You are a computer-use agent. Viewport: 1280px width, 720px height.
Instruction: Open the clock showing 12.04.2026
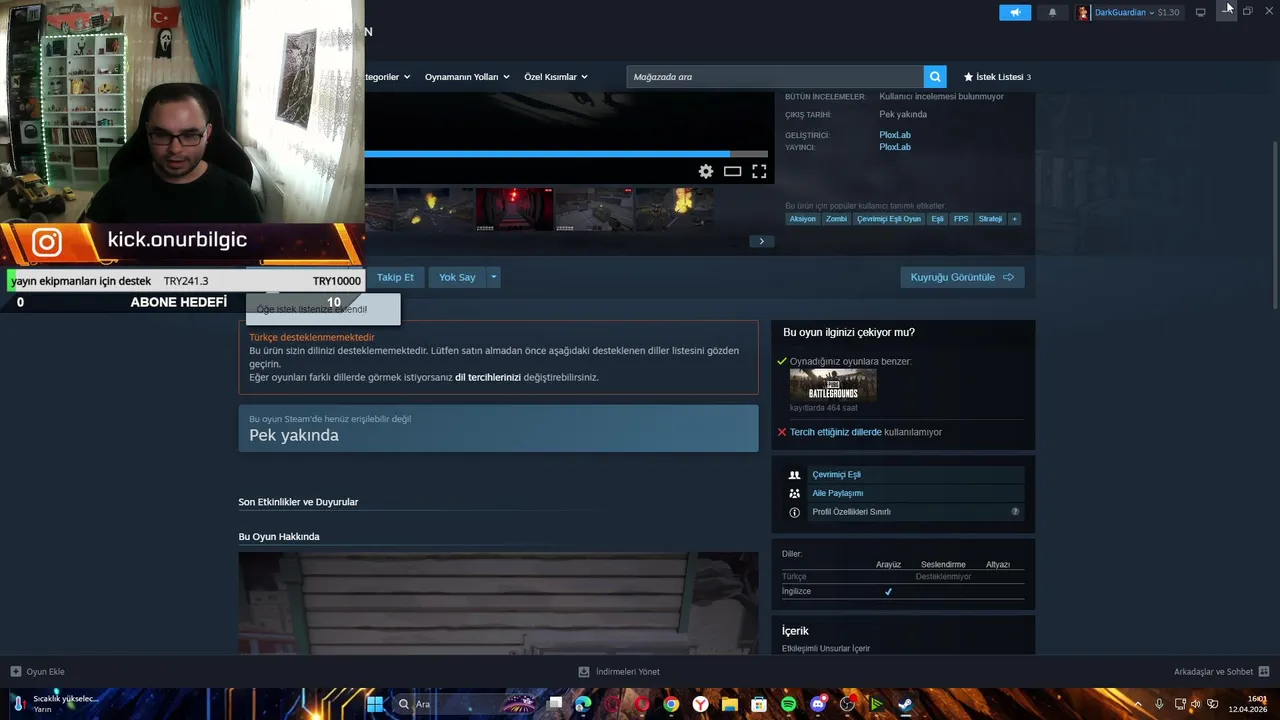1248,704
